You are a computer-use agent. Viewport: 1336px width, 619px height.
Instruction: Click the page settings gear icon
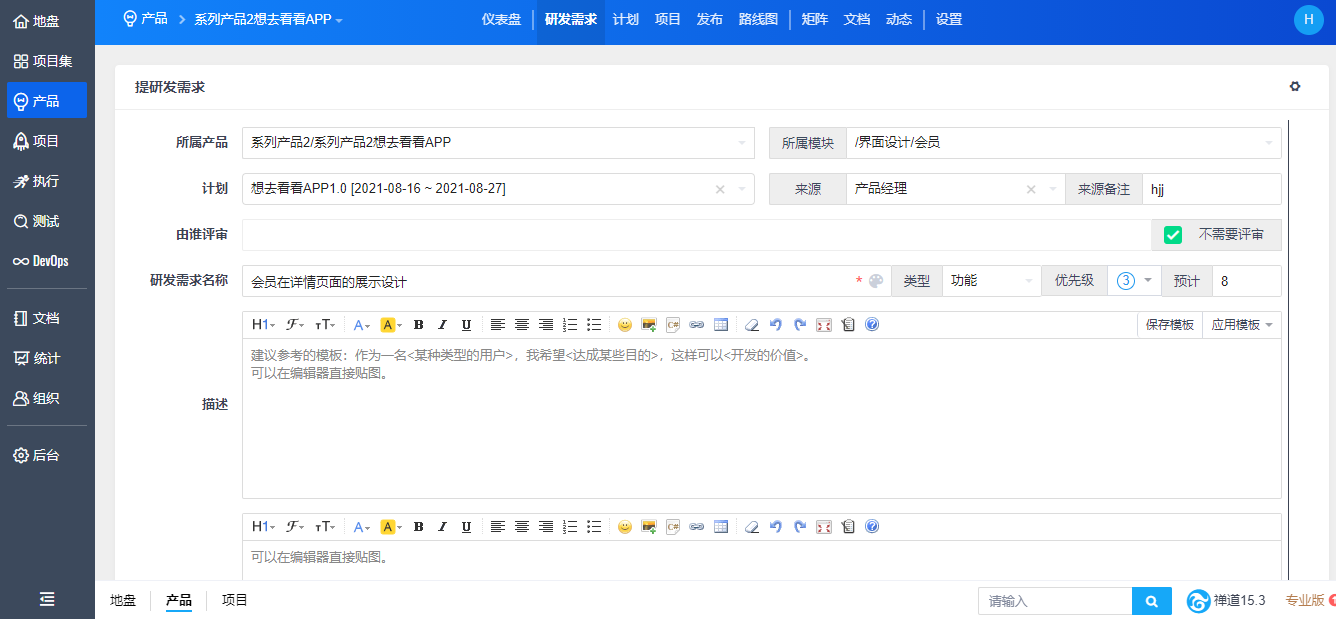coord(1295,87)
